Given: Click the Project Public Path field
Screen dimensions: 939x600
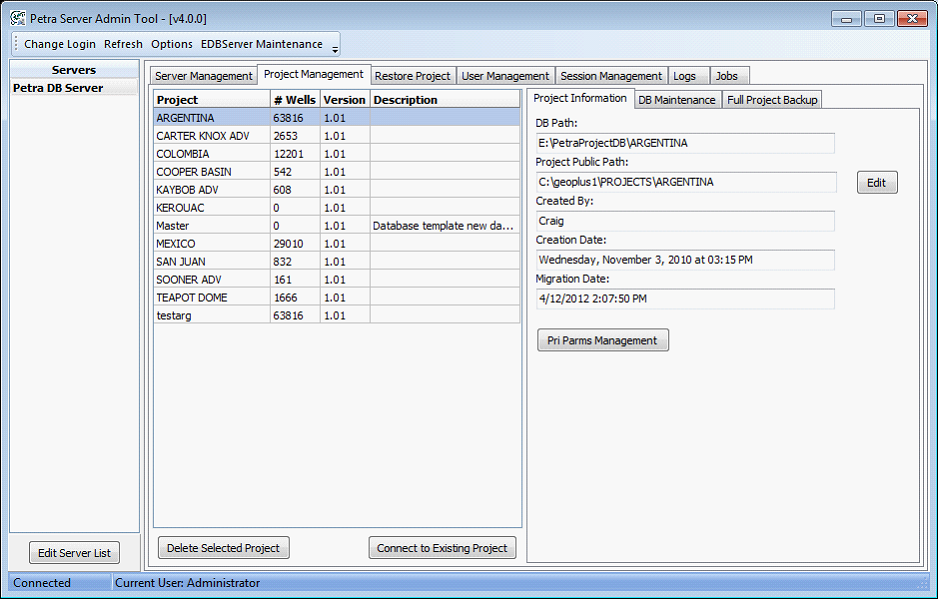Looking at the screenshot, I should [x=686, y=182].
